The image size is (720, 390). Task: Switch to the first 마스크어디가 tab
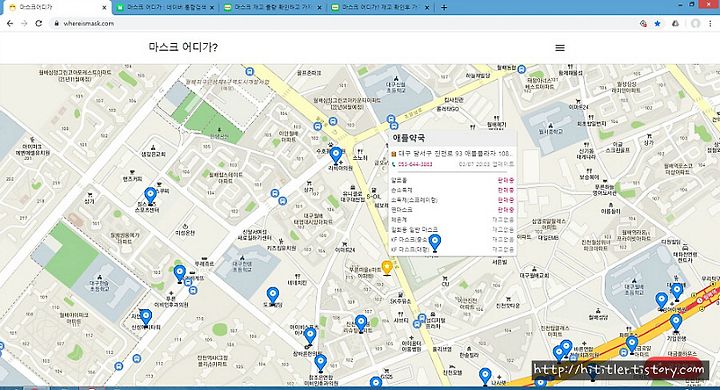pos(55,7)
